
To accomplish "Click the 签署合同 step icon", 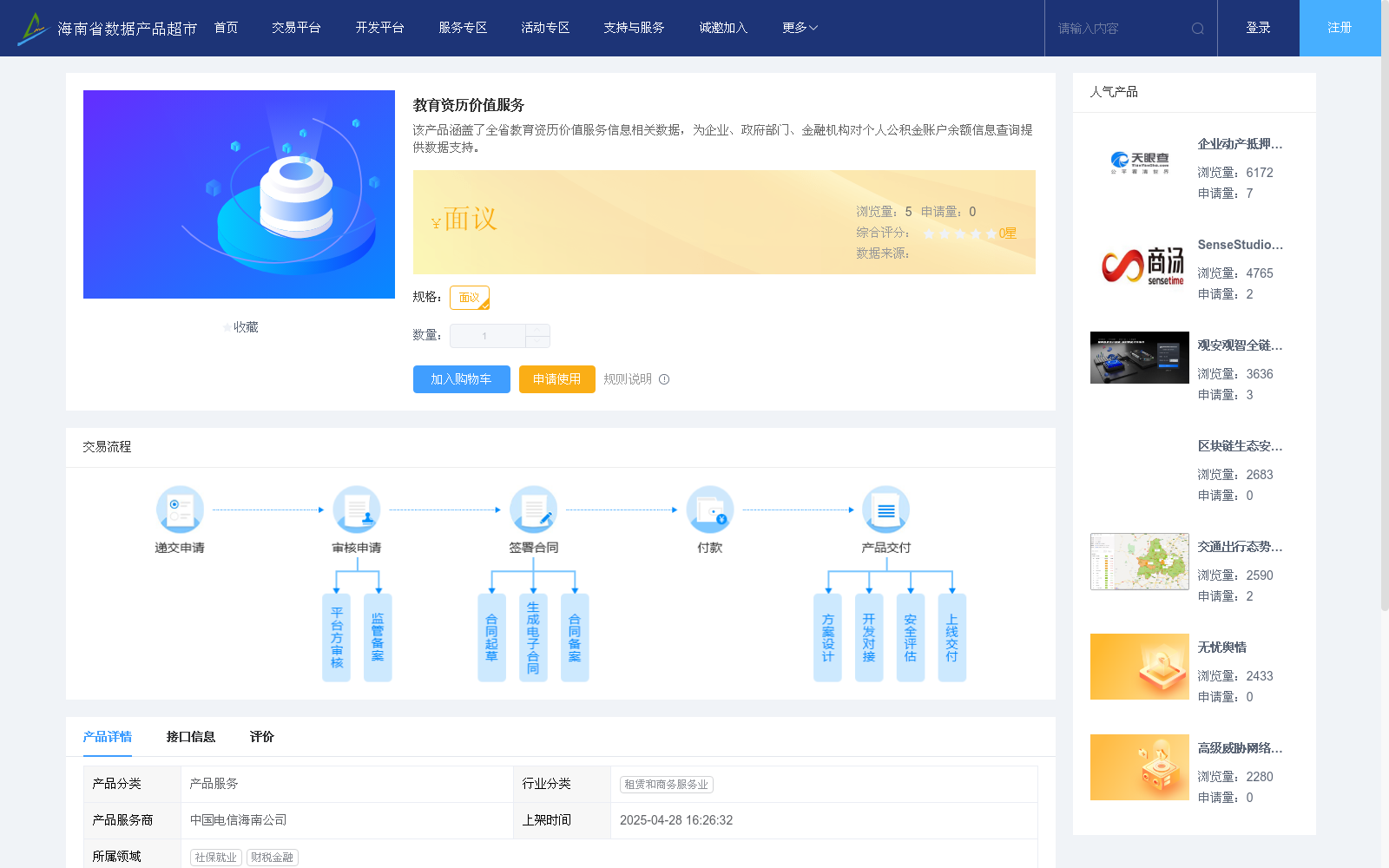I will point(533,510).
